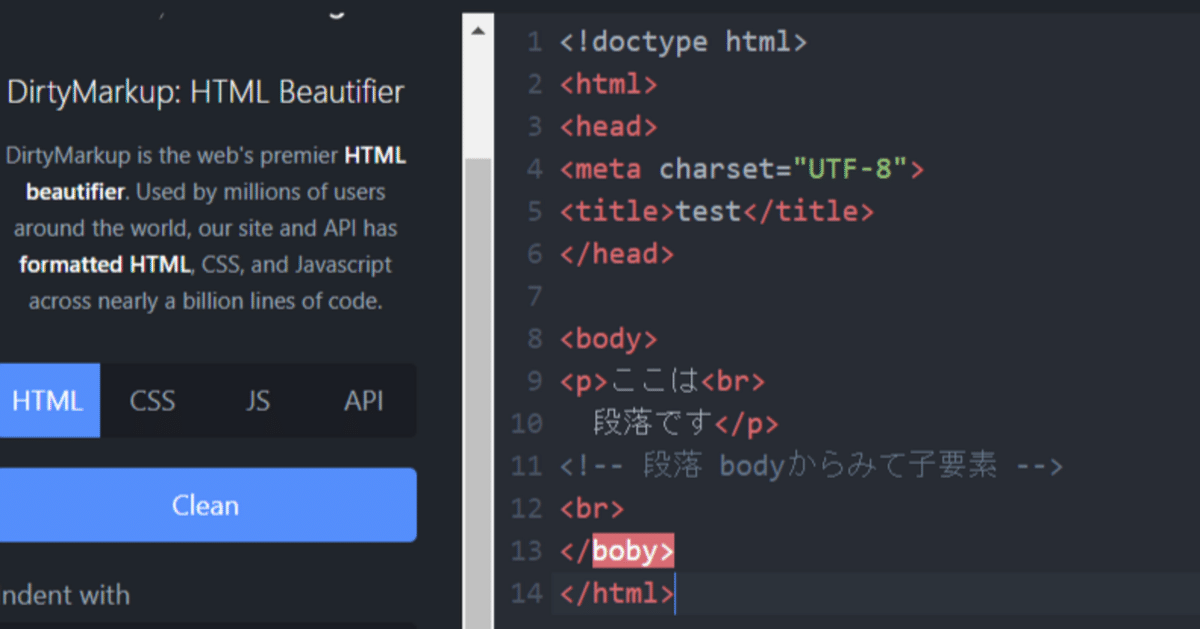Click the closing </html> tag
Screen dimensions: 1200x629
(617, 593)
